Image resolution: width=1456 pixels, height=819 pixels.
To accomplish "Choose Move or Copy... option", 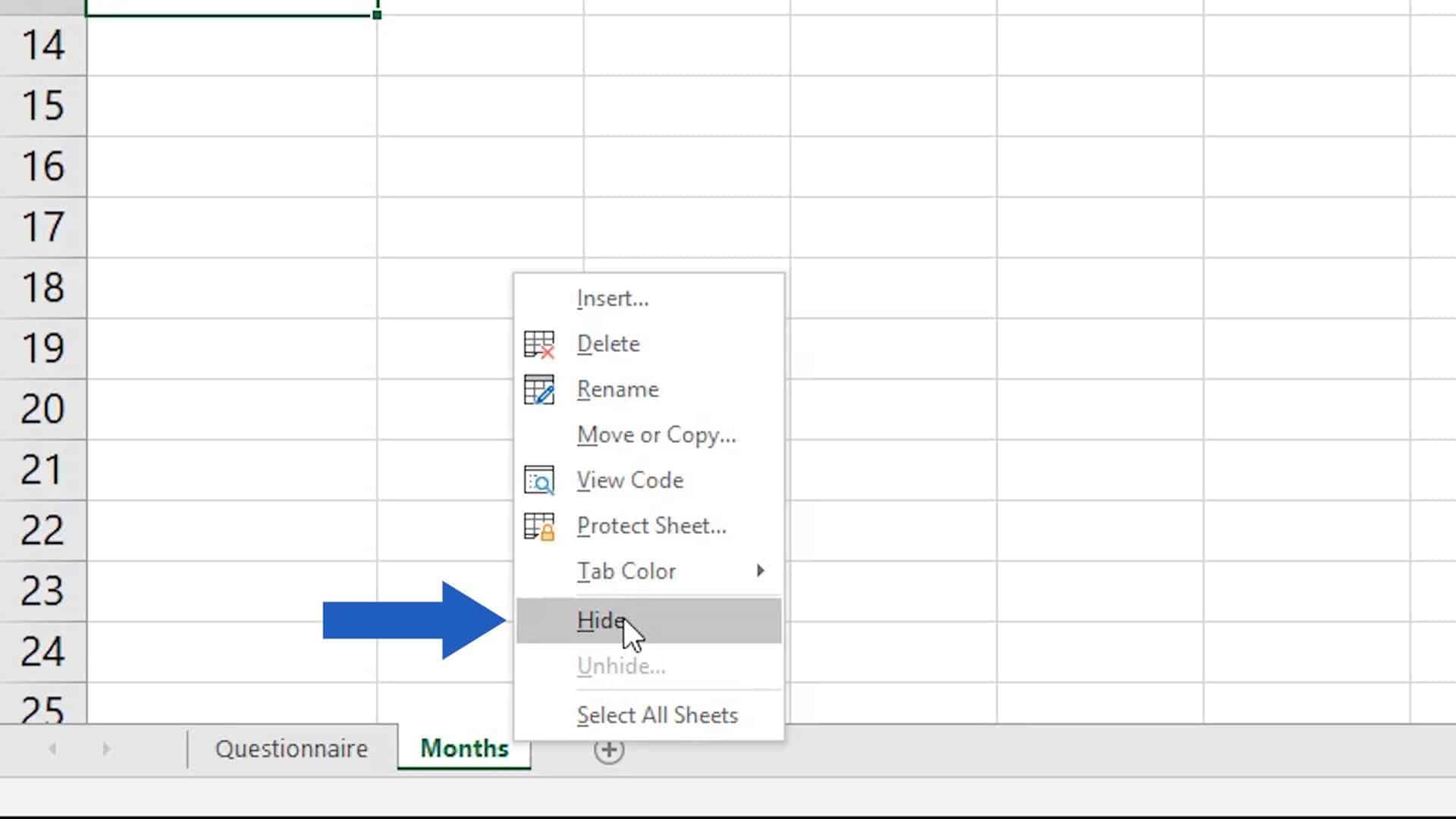I will pos(656,435).
